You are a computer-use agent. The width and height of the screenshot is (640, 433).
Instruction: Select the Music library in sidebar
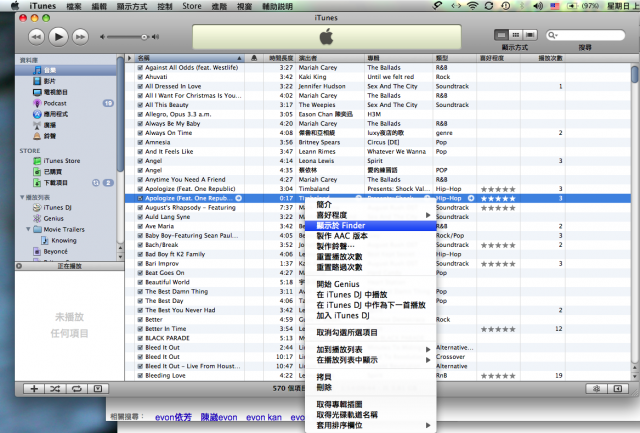[66, 70]
